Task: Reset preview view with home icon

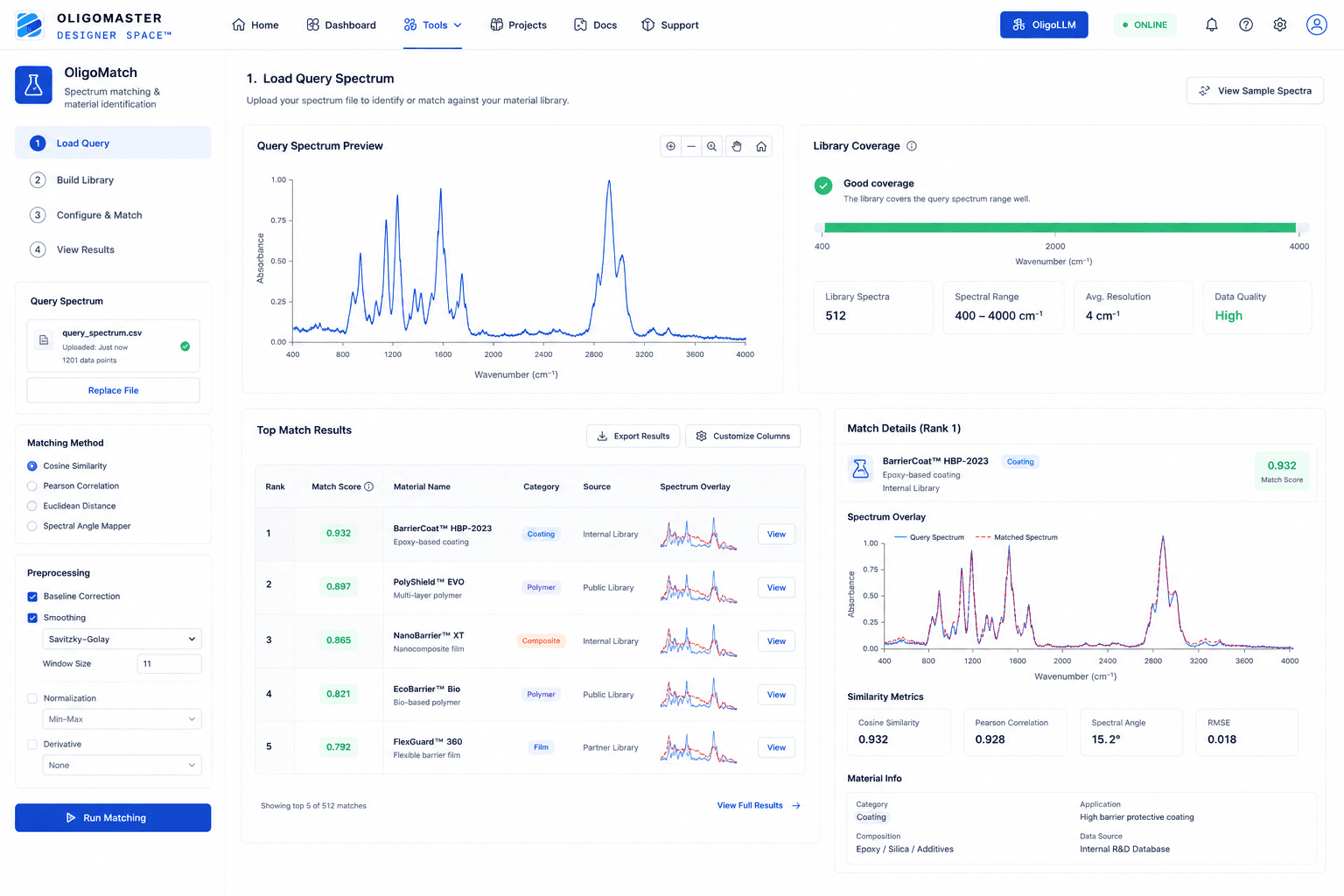Action: (761, 146)
